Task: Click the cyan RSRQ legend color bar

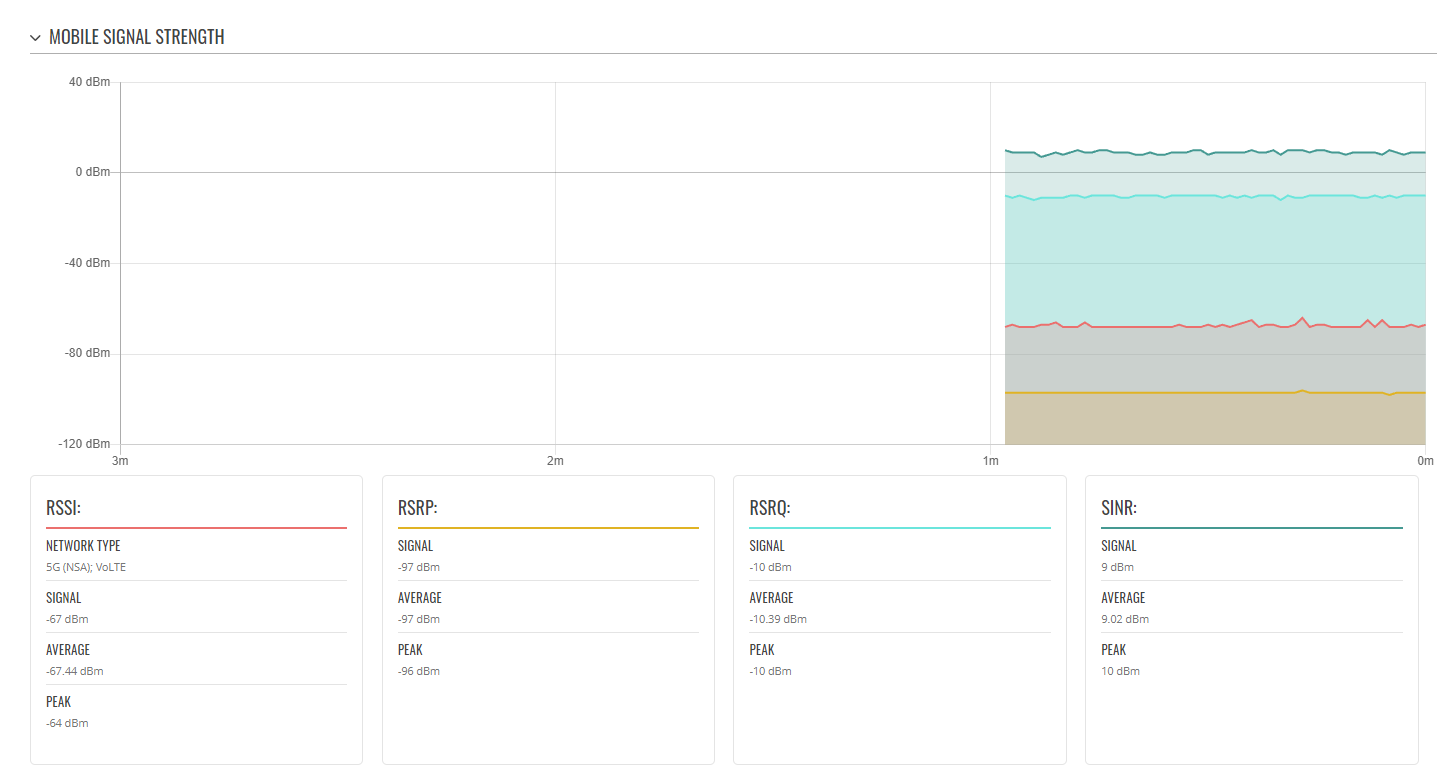Action: click(900, 527)
